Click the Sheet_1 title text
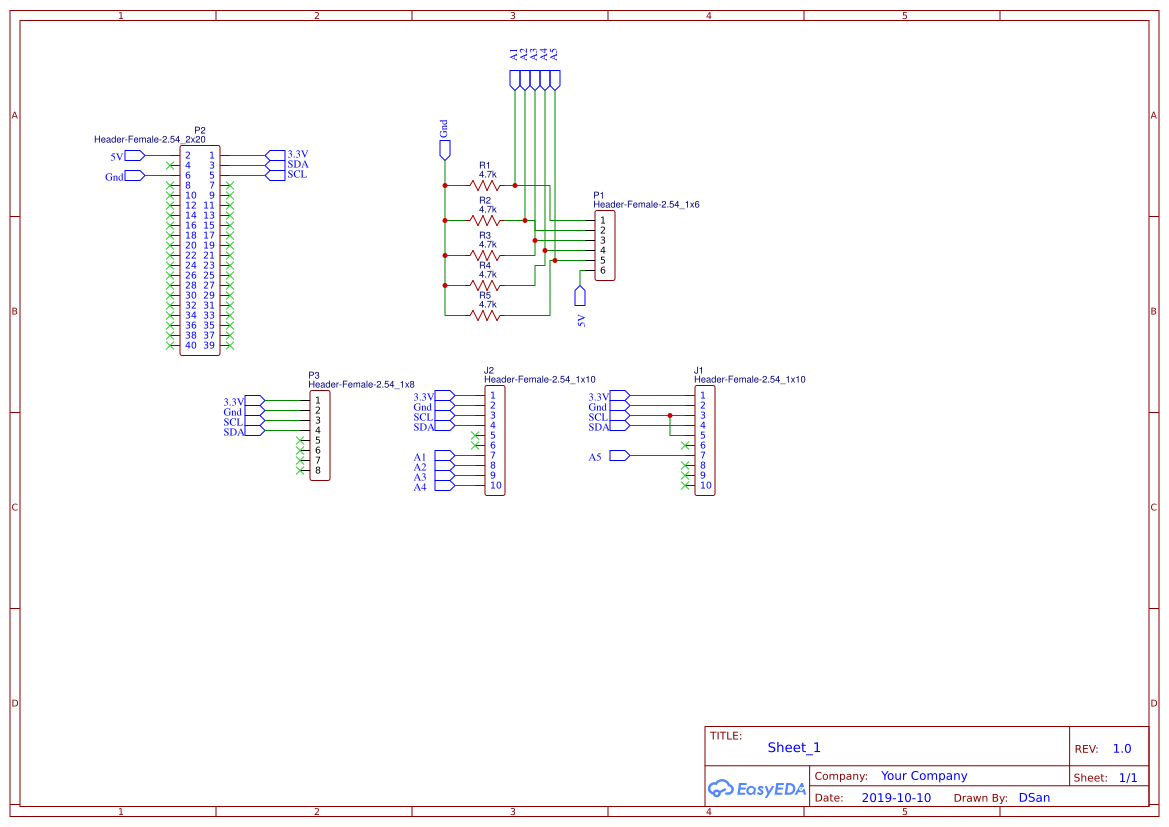 [794, 747]
